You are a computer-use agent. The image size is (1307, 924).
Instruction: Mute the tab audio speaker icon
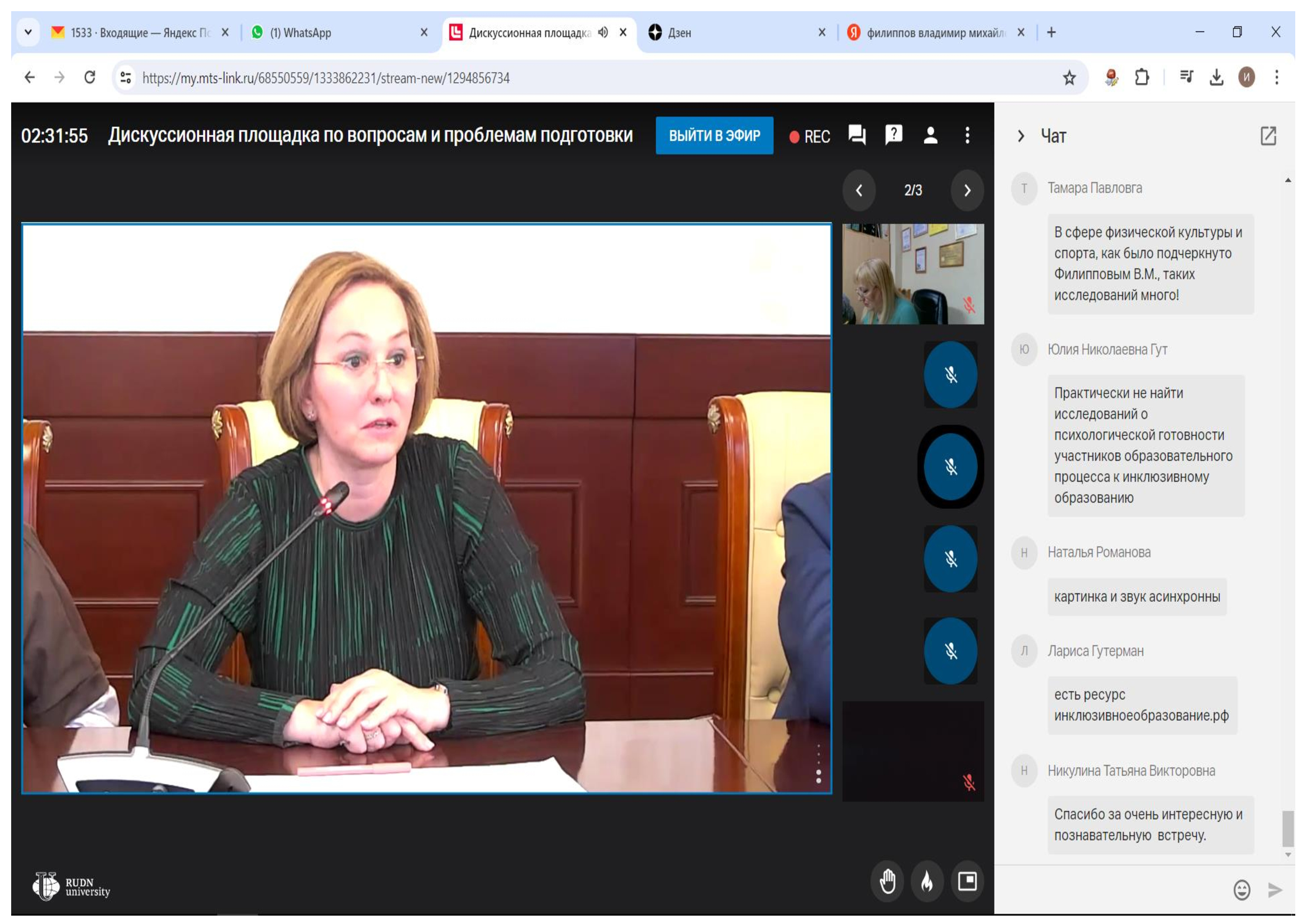tap(603, 32)
